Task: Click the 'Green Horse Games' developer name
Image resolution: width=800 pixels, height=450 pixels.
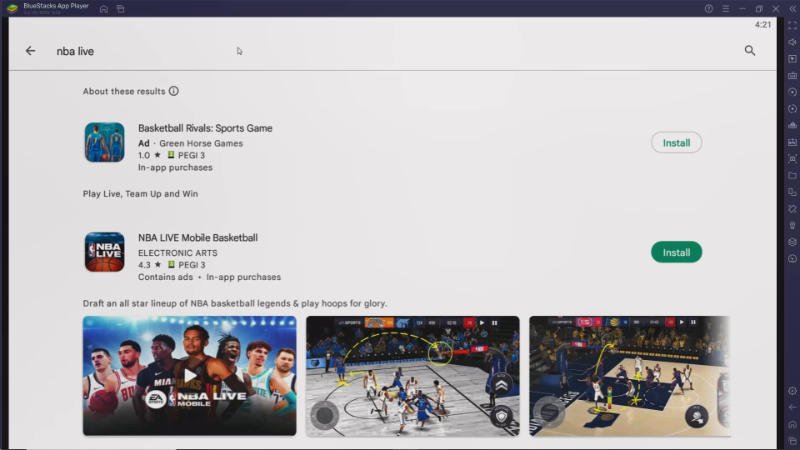Action: pyautogui.click(x=201, y=143)
